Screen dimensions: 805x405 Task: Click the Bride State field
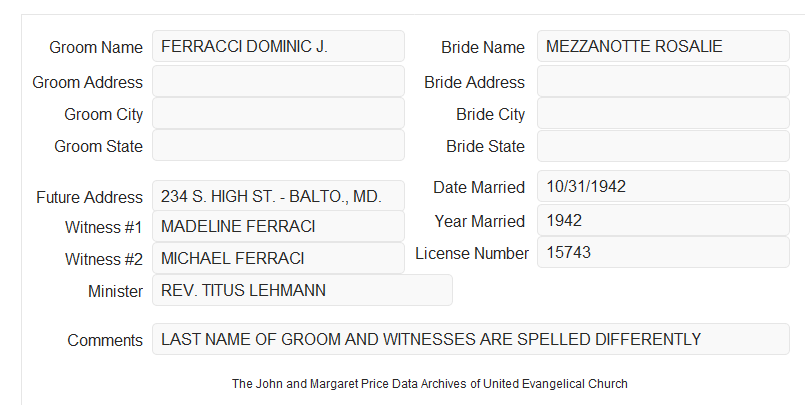click(663, 146)
